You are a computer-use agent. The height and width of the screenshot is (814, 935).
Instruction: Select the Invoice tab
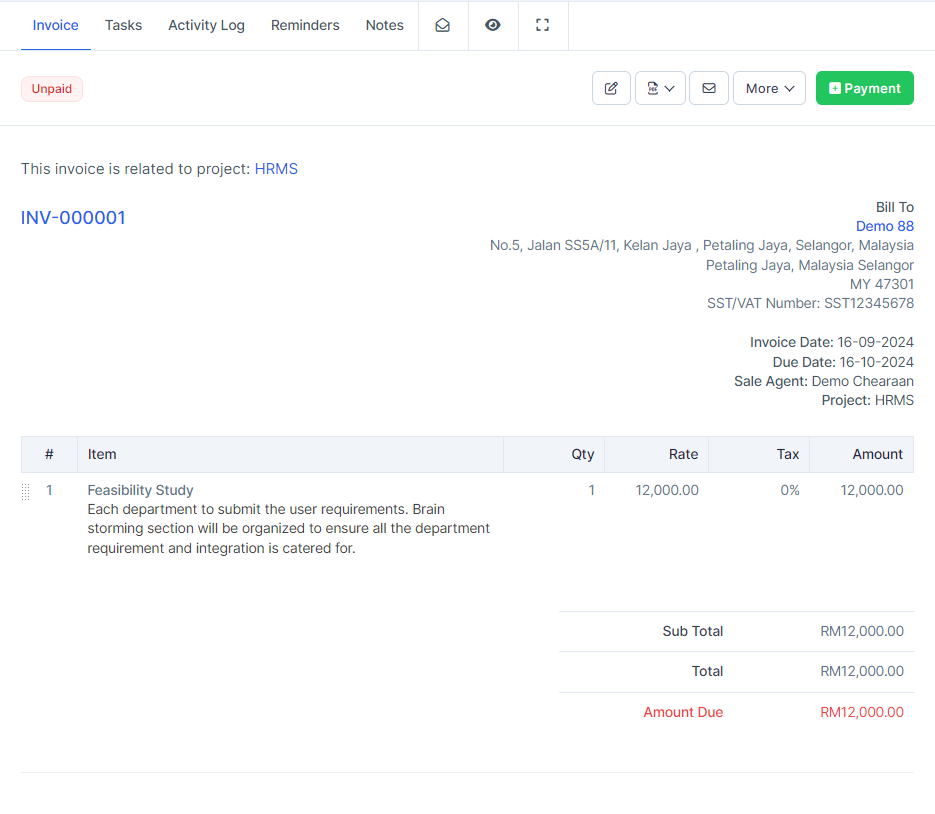[55, 25]
